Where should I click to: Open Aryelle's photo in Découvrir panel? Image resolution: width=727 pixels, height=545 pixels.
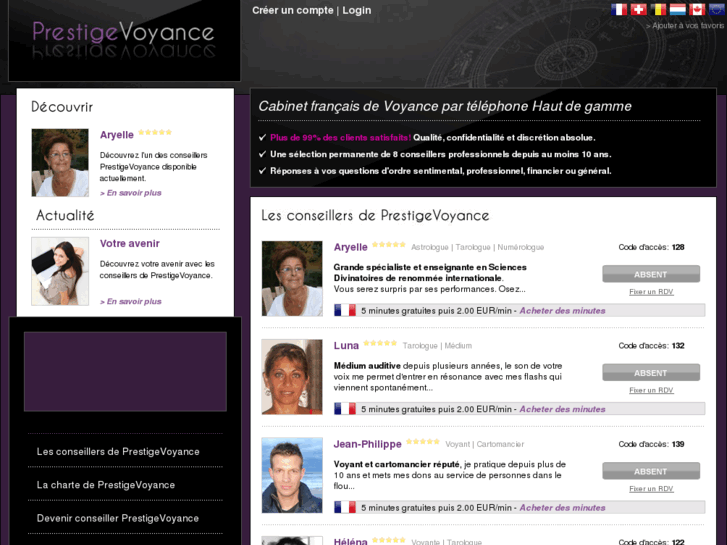click(60, 162)
